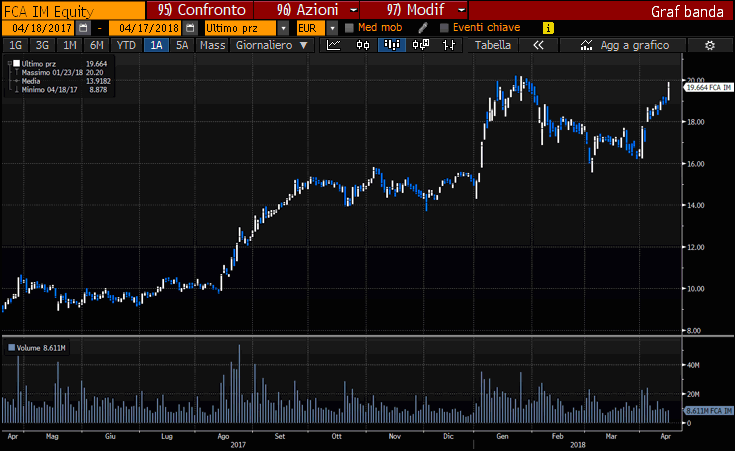The image size is (735, 451).
Task: Select the 6M time range tab
Action: 97,45
